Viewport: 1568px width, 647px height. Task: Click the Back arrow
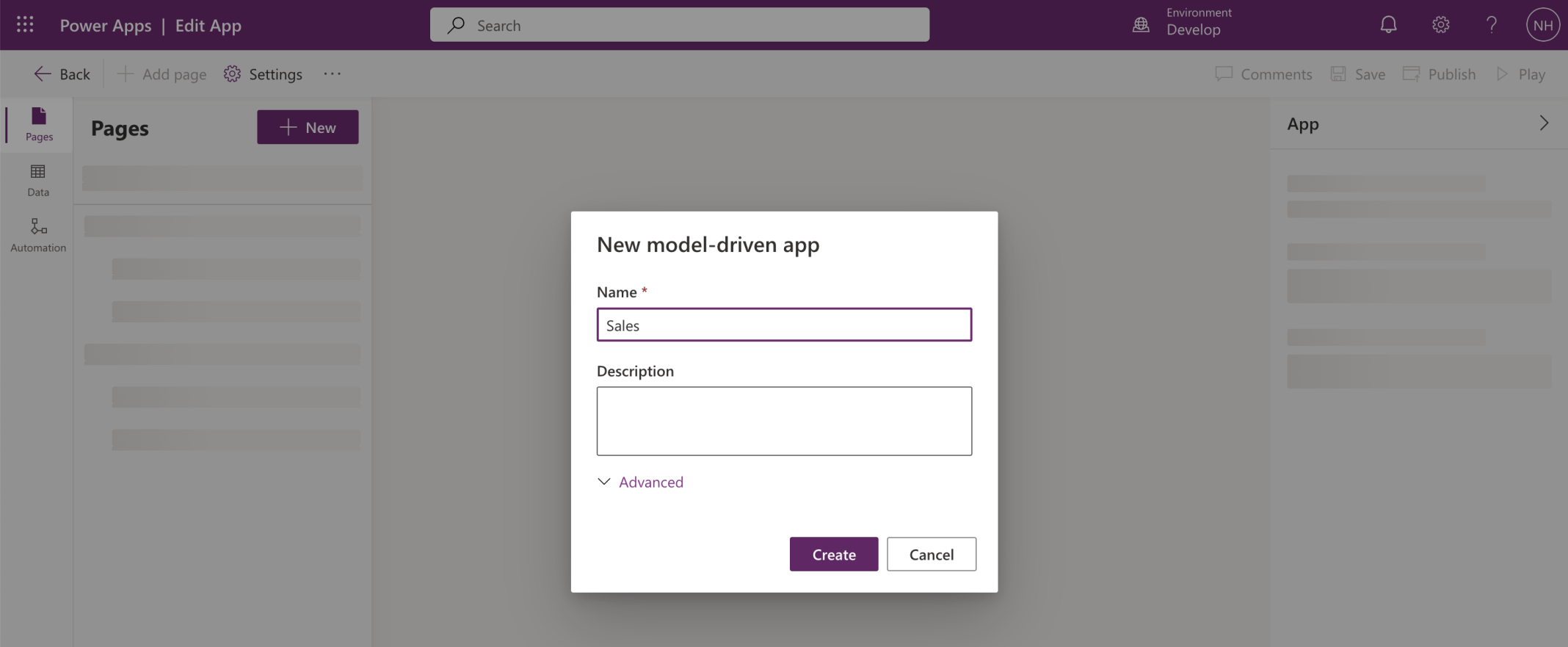click(62, 74)
